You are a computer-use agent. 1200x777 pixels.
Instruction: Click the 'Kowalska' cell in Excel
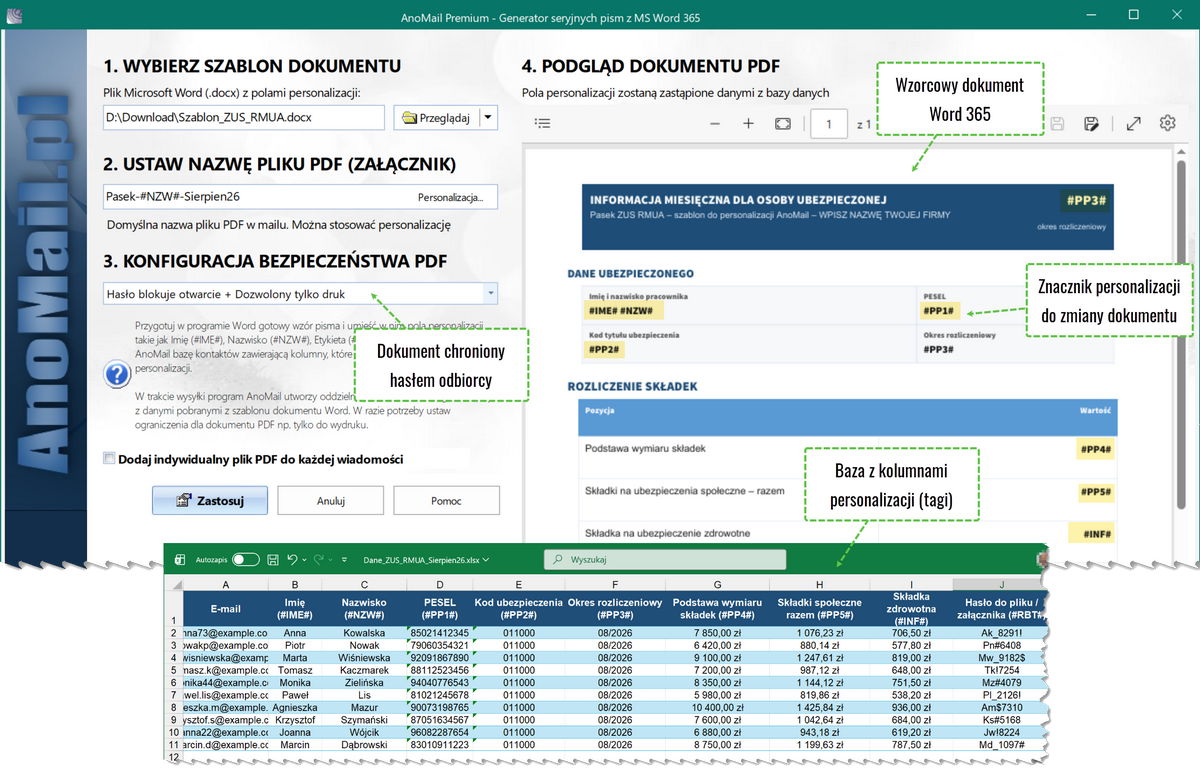pyautogui.click(x=365, y=633)
